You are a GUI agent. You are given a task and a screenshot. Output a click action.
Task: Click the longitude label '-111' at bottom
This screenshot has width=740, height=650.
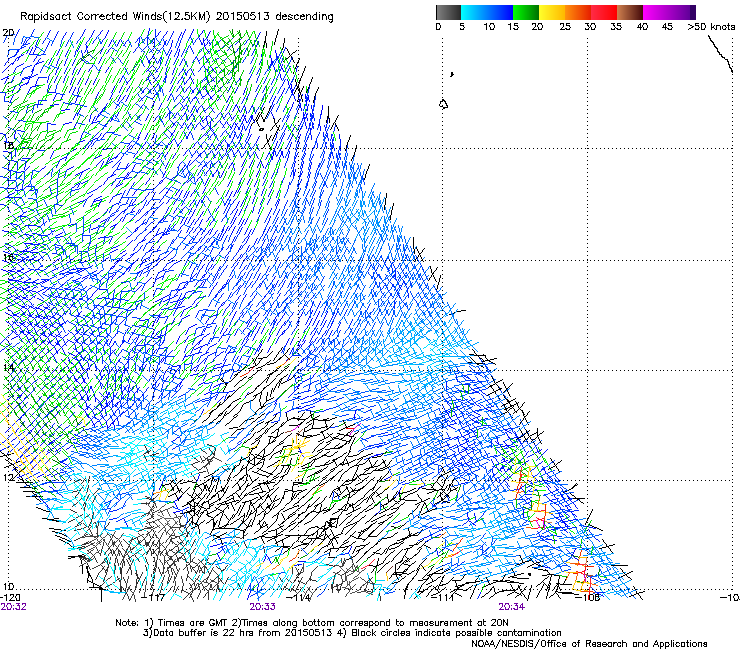coord(443,597)
